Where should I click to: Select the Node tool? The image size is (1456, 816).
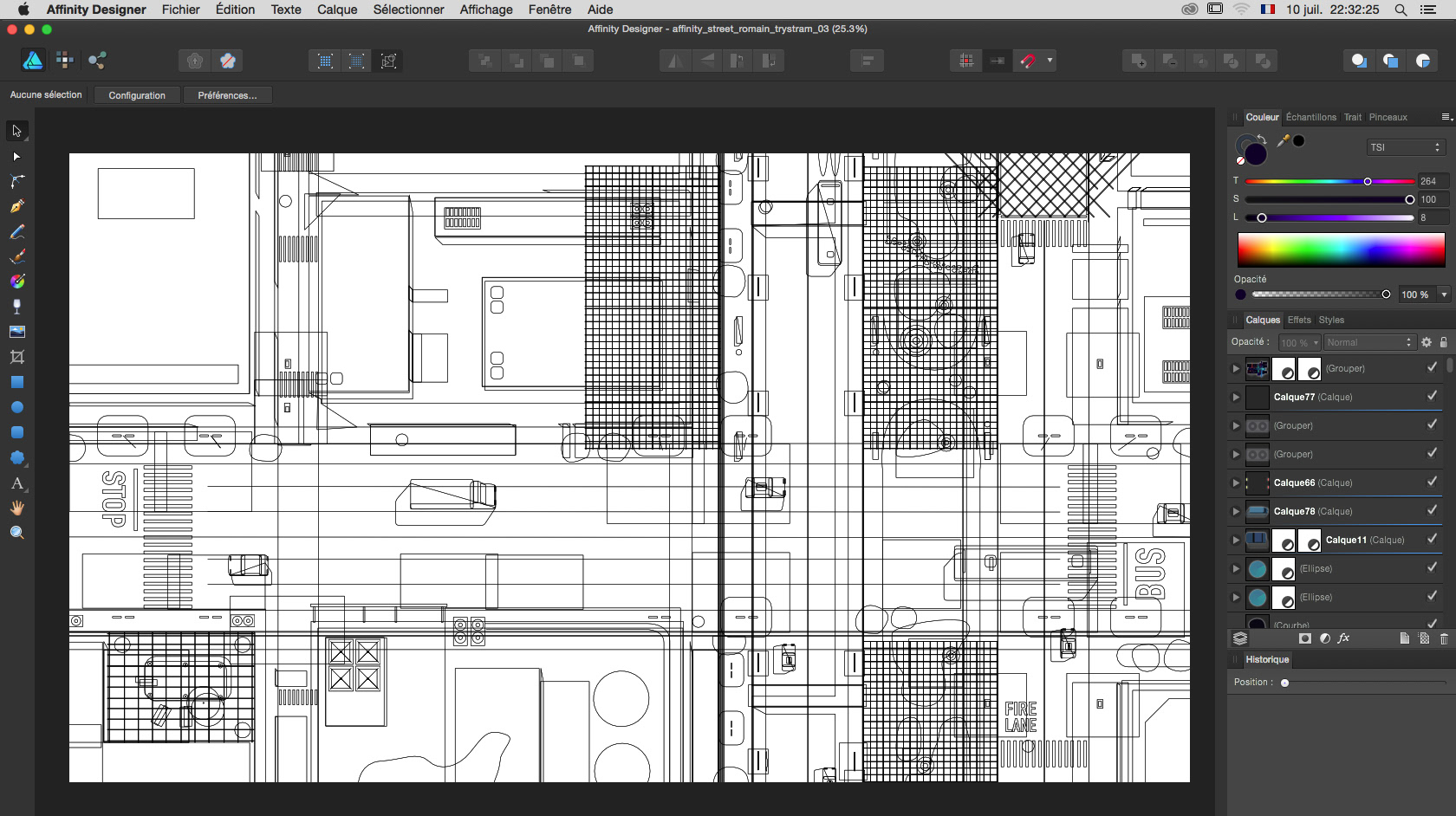(16, 156)
